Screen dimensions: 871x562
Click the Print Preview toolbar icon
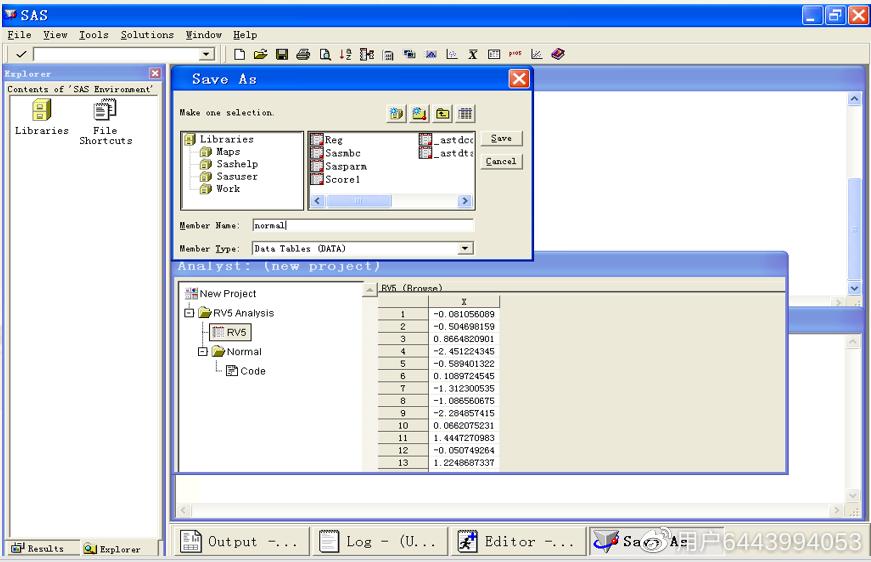324,54
